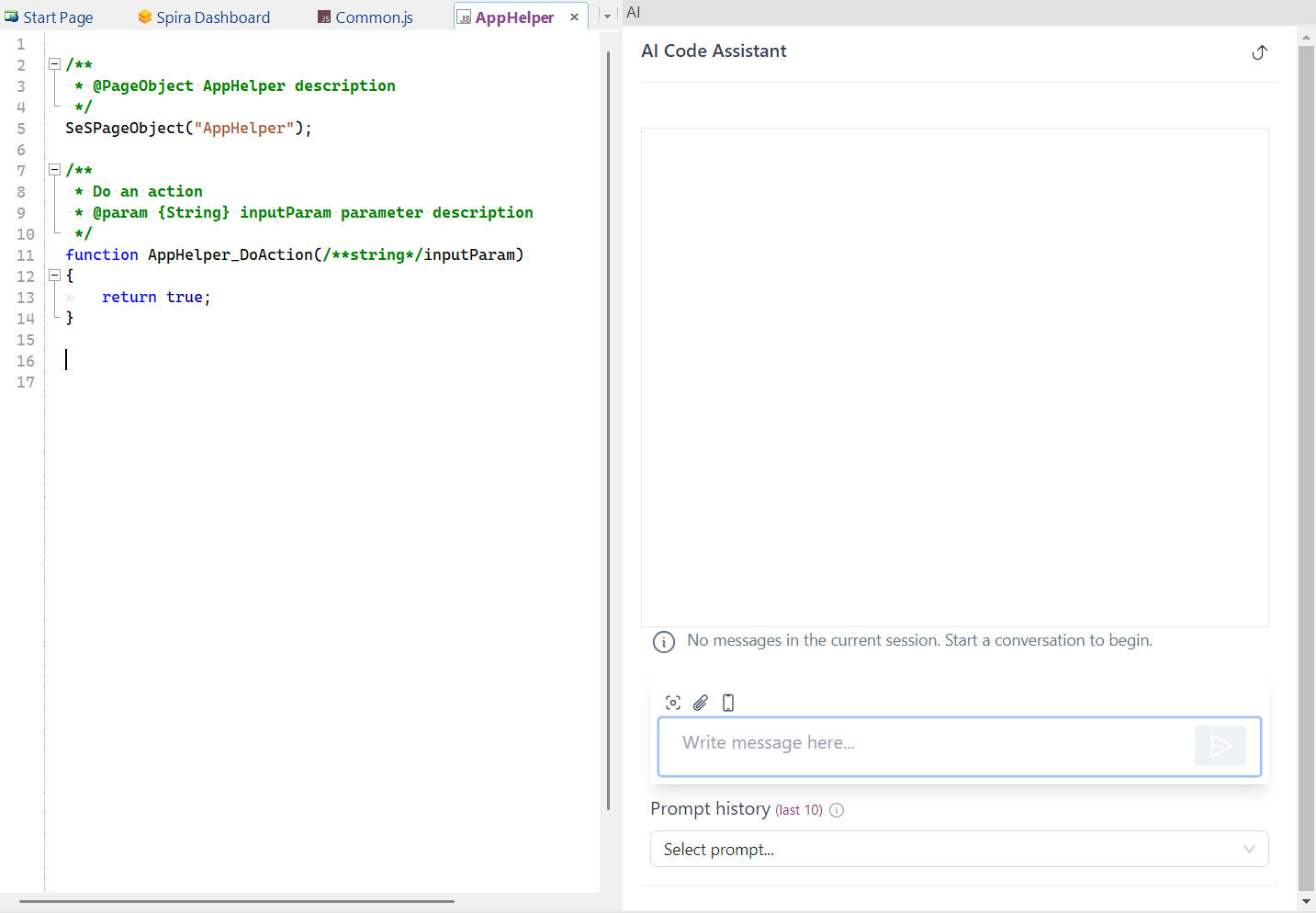
Task: Click the Spira Dashboard tab icon
Action: point(143,16)
